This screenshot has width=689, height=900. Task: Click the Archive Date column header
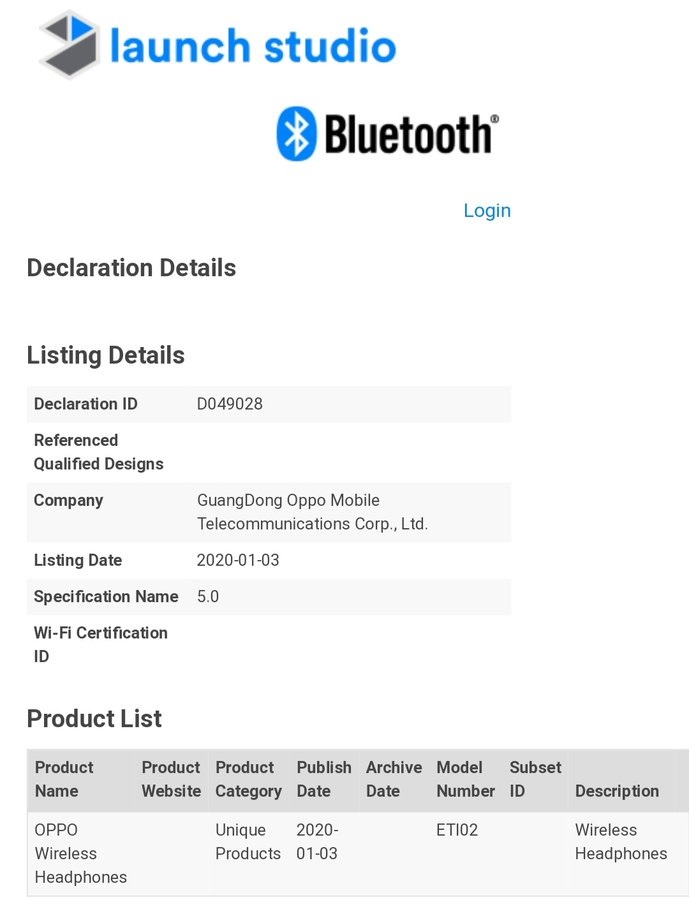click(x=394, y=779)
